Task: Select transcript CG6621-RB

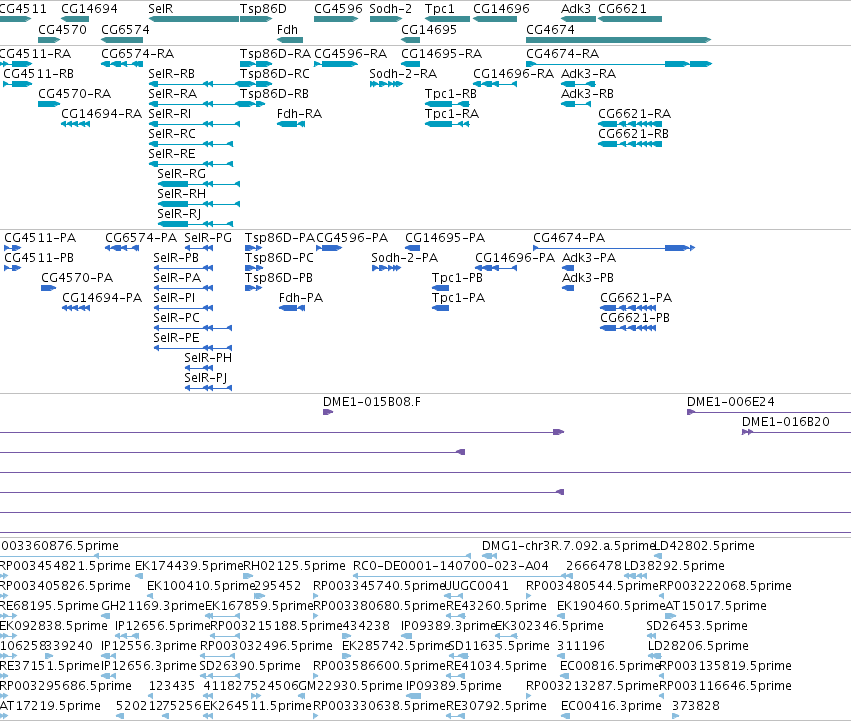Action: pyautogui.click(x=630, y=144)
